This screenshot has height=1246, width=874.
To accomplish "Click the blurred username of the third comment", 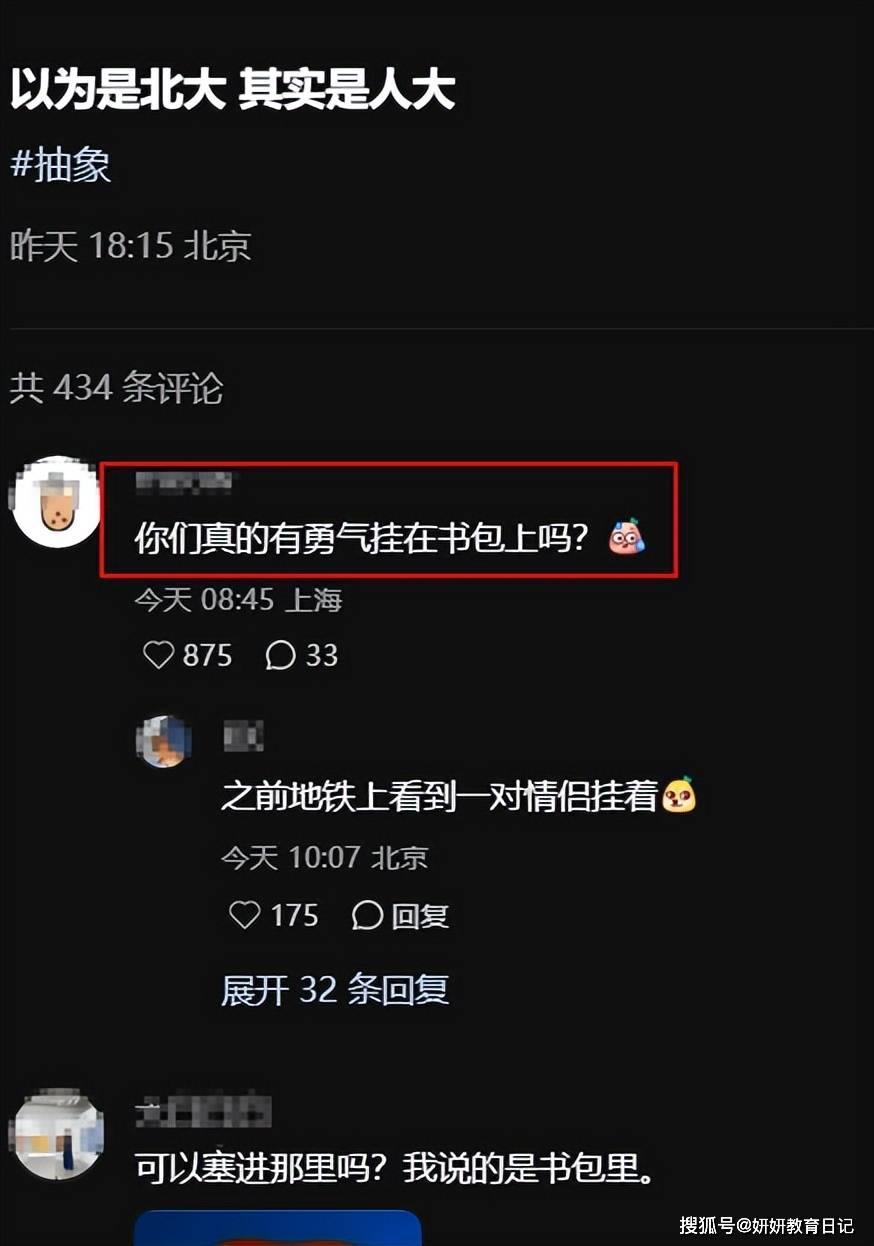I will (x=203, y=1111).
